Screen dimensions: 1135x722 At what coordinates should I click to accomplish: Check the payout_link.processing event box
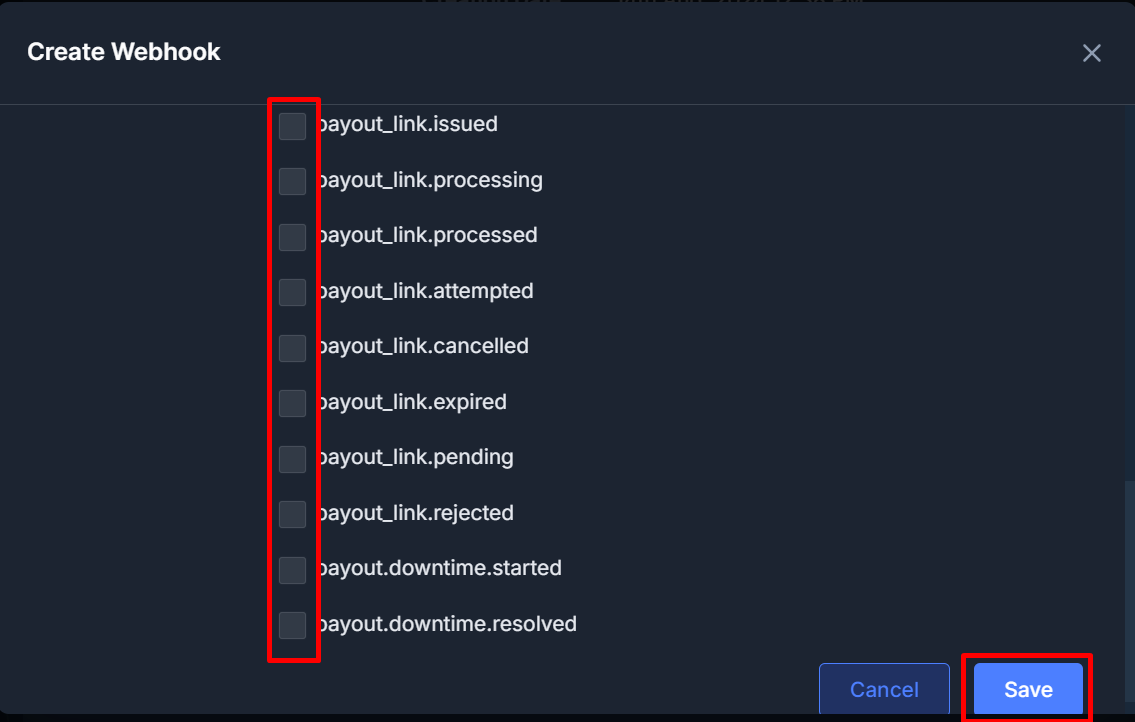pos(292,181)
